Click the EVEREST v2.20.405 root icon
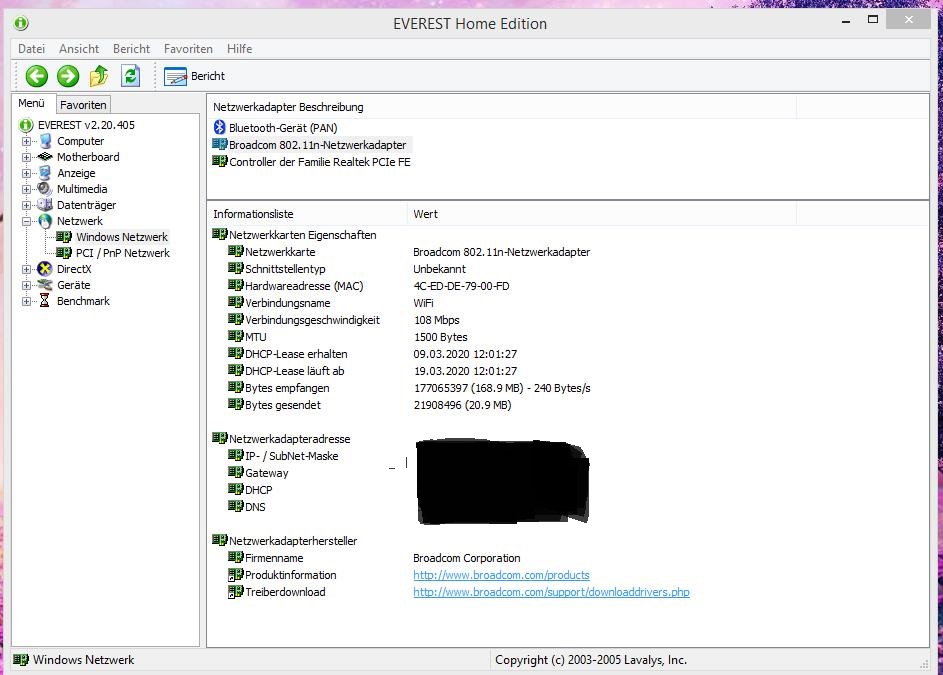 point(26,125)
